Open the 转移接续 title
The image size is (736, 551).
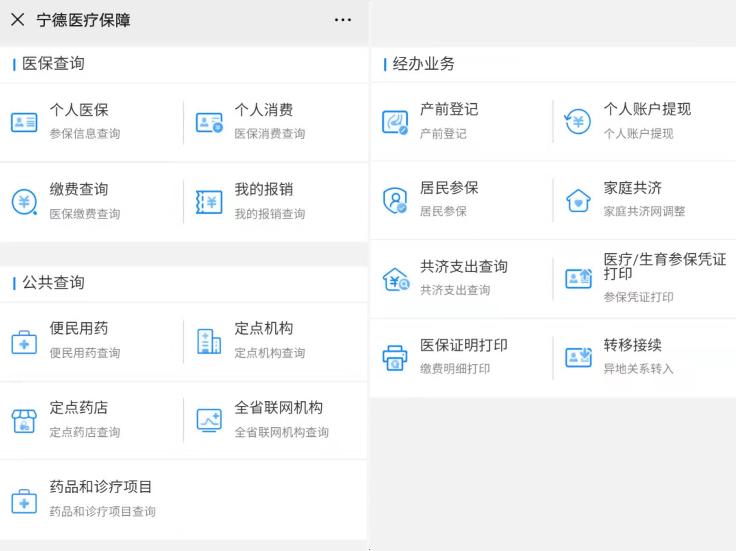pyautogui.click(x=633, y=345)
